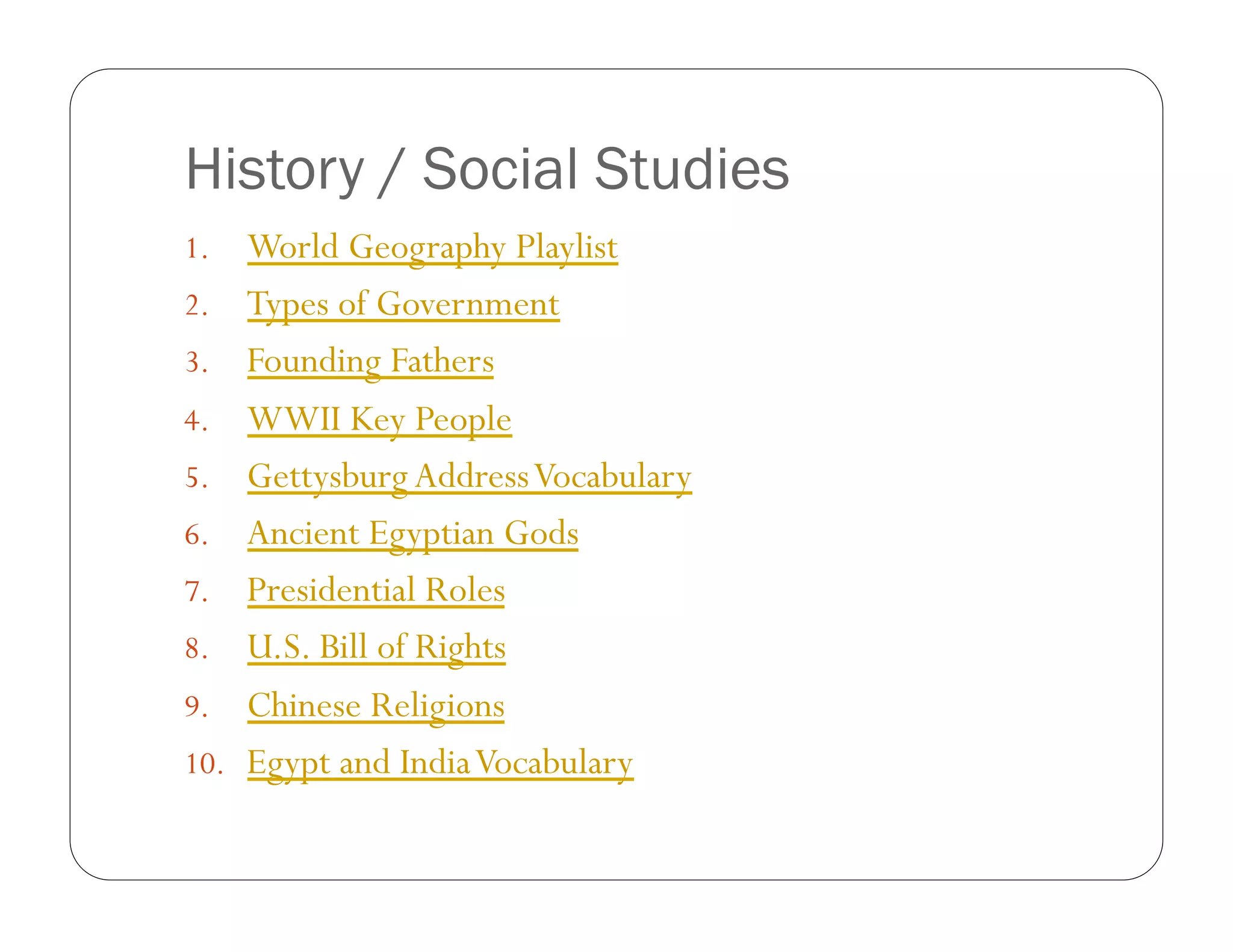Viewport: 1233px width, 952px height.
Task: Click list number 1 beside World Geography
Action: pyautogui.click(x=196, y=249)
